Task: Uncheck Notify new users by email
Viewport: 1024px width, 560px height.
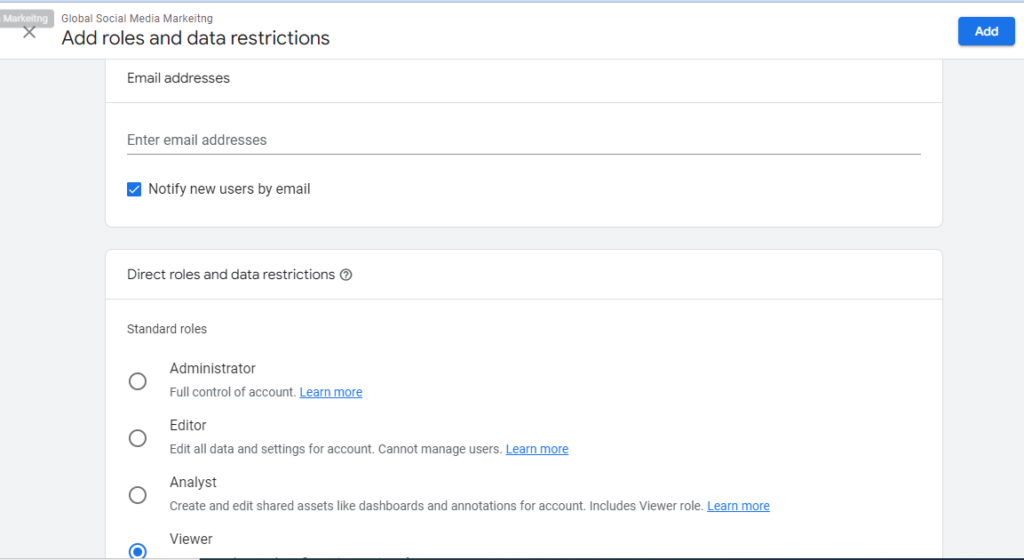Action: (134, 189)
